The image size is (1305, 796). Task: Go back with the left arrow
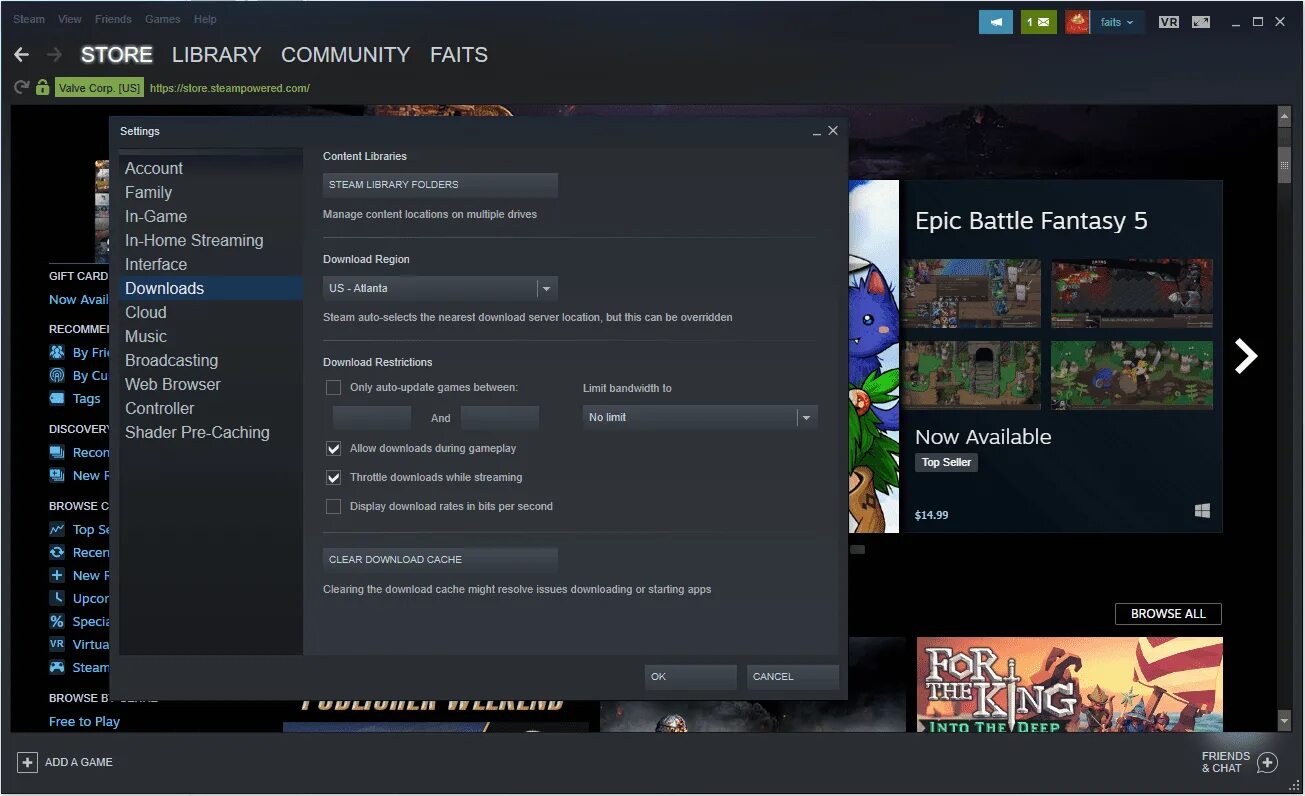(x=22, y=55)
